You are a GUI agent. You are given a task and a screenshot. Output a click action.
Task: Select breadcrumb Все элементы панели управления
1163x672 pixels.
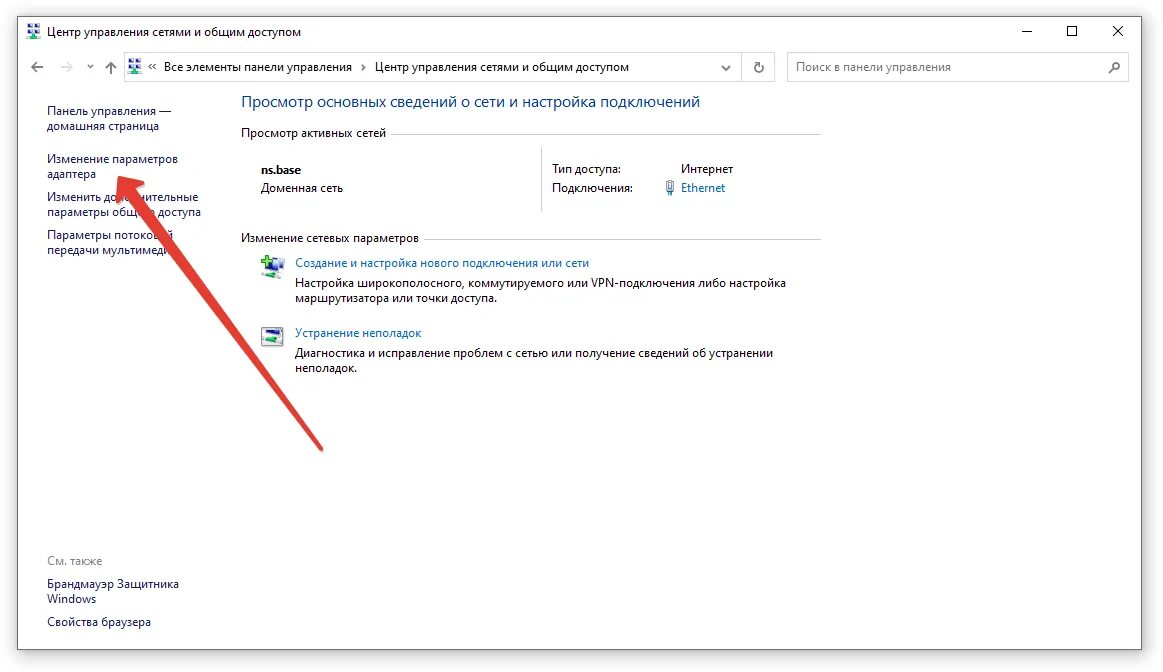point(258,68)
